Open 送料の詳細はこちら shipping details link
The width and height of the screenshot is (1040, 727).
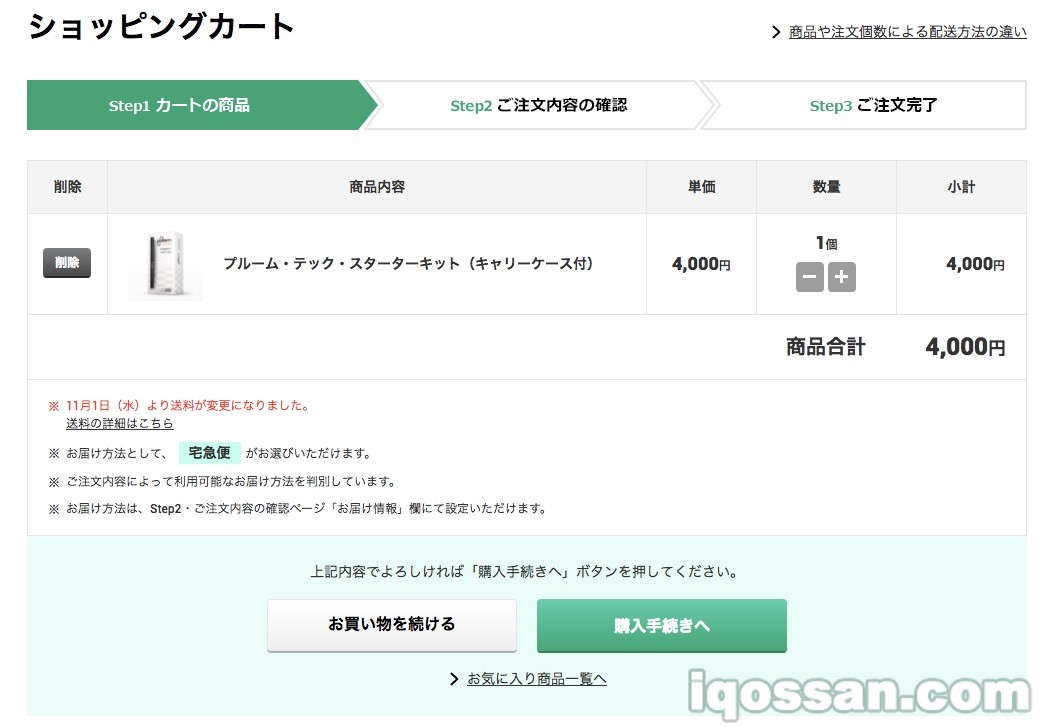[119, 423]
